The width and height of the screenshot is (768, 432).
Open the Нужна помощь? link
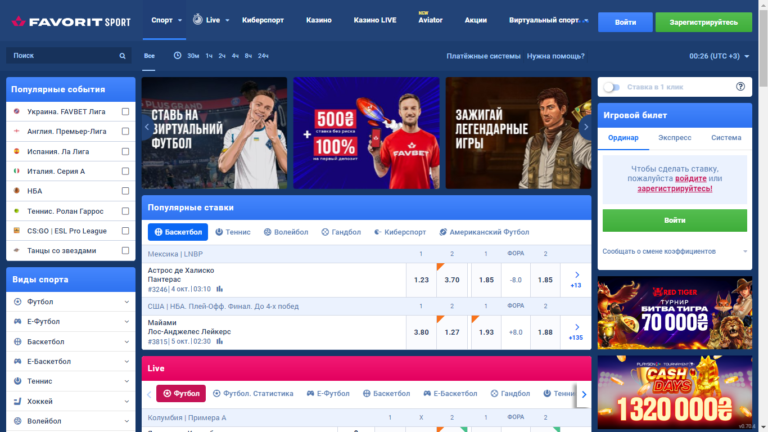(555, 56)
